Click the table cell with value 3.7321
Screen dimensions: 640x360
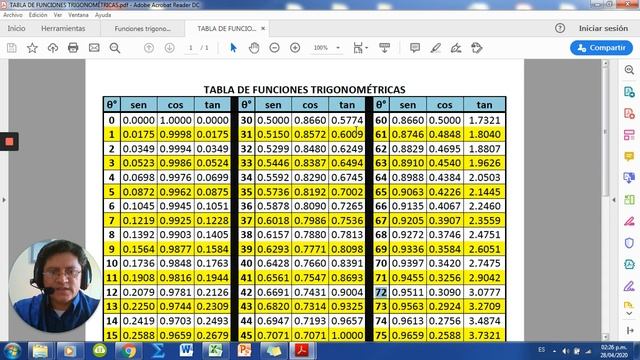point(484,335)
